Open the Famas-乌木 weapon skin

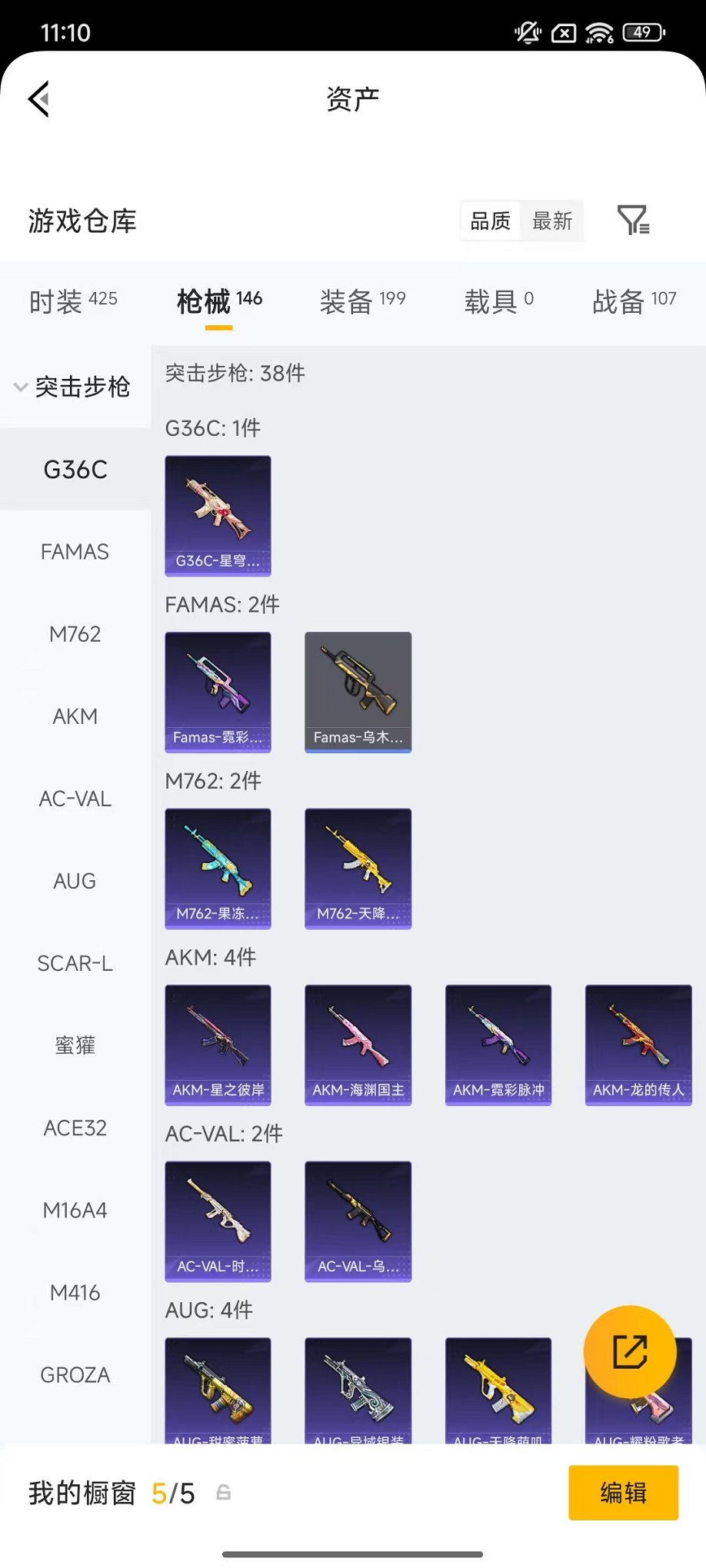[358, 693]
